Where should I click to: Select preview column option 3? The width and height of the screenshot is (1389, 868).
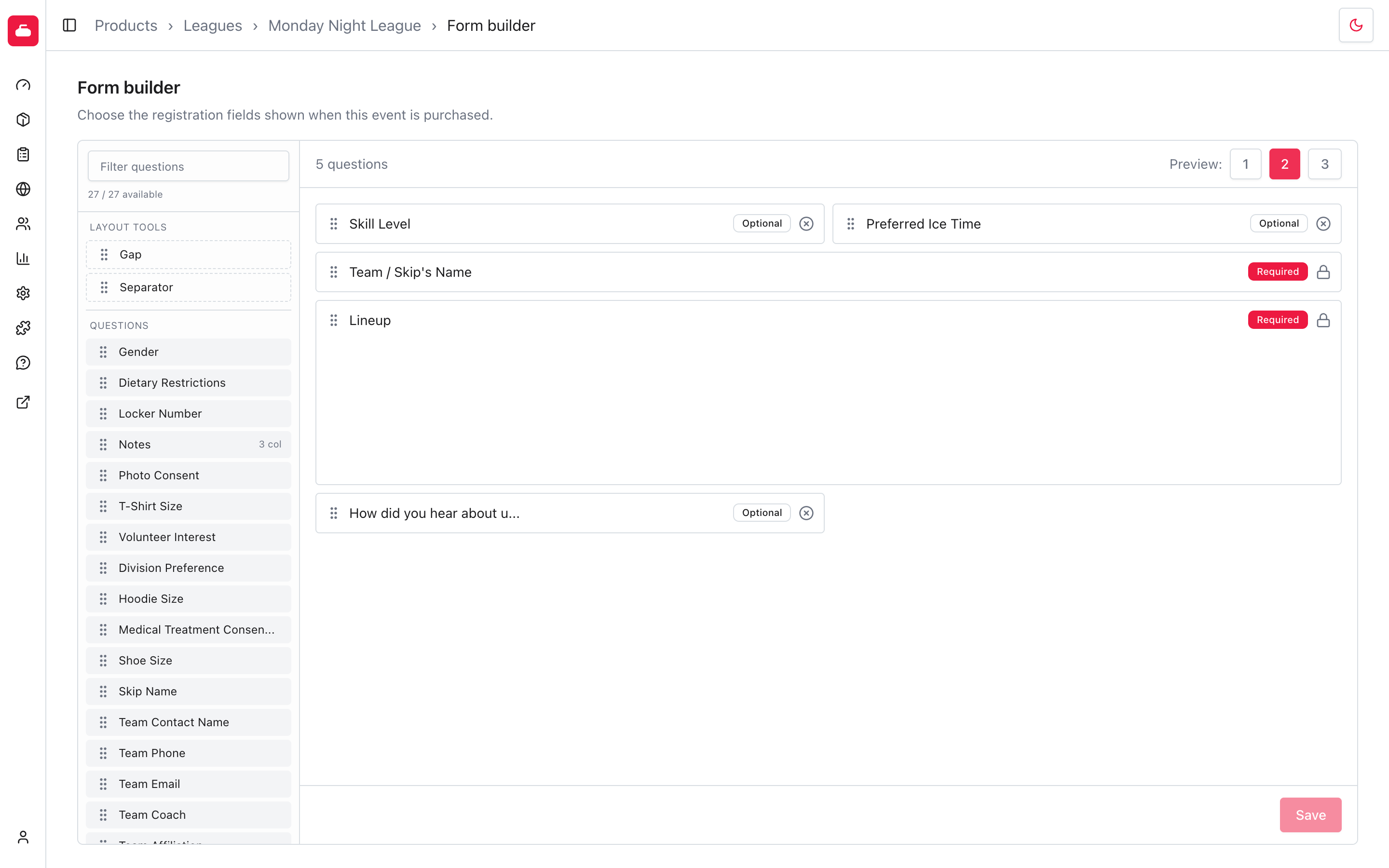click(1325, 164)
